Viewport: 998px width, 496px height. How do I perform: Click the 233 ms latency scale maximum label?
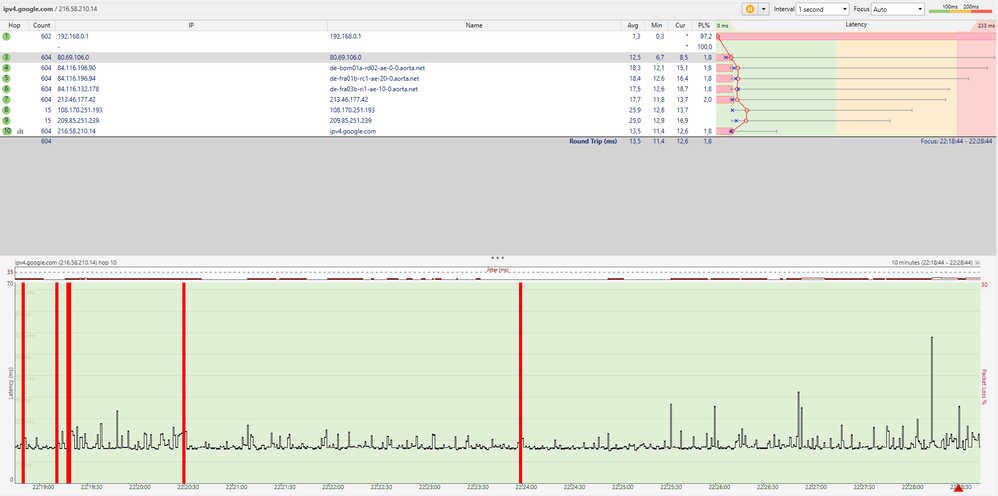[985, 25]
